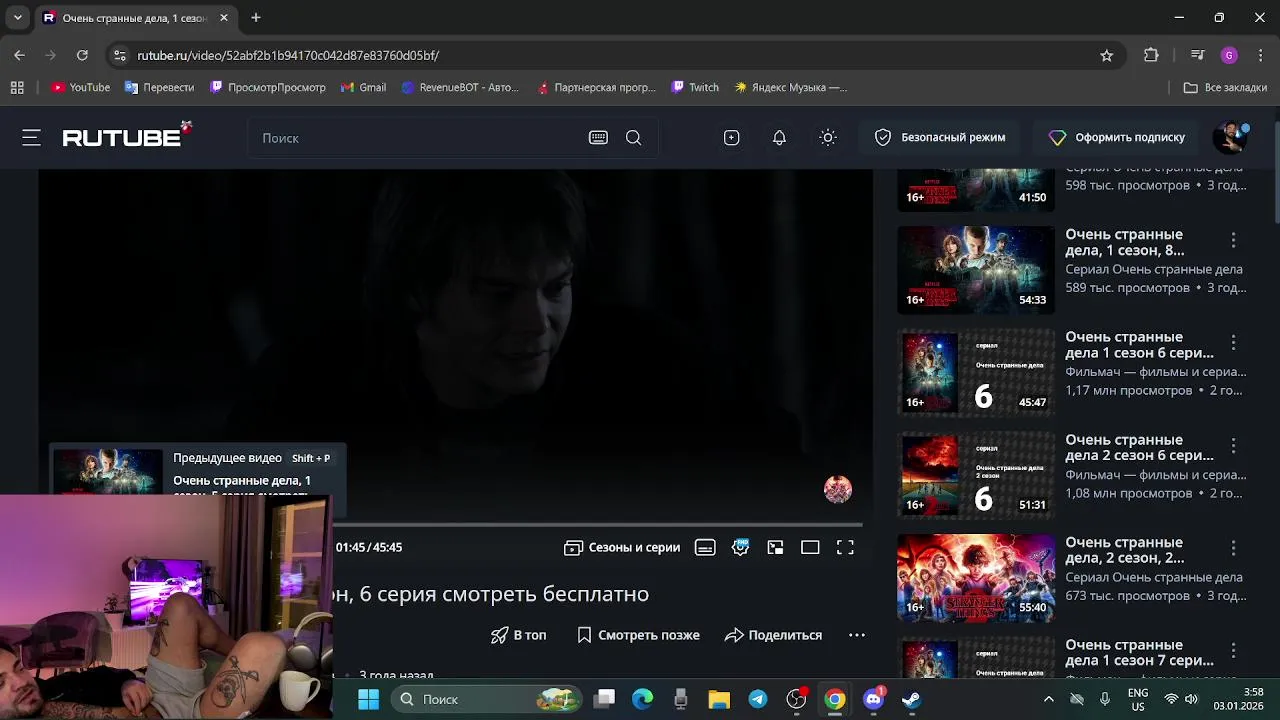
Task: Open more actions menu under video
Action: (x=857, y=635)
